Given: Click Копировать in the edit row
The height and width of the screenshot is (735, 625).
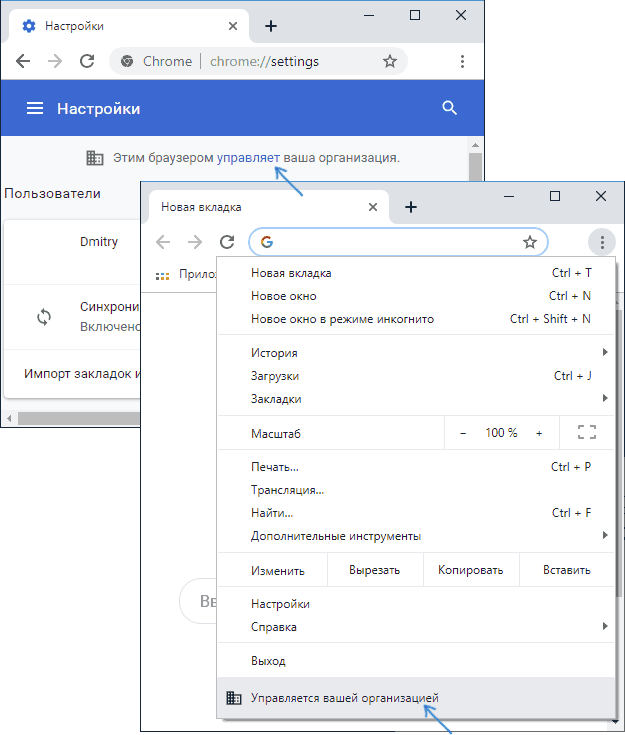Looking at the screenshot, I should click(471, 570).
